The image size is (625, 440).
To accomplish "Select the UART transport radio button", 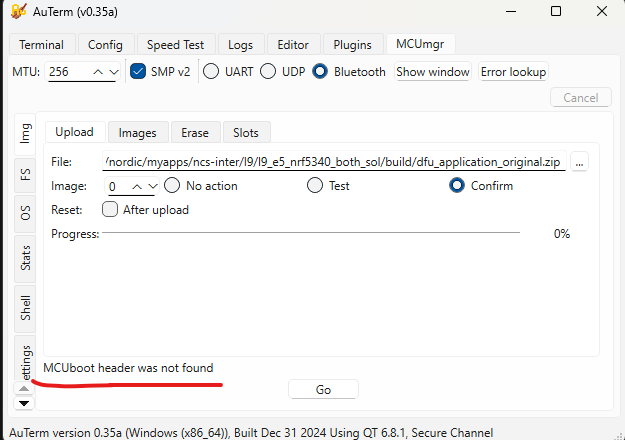I will click(x=211, y=72).
